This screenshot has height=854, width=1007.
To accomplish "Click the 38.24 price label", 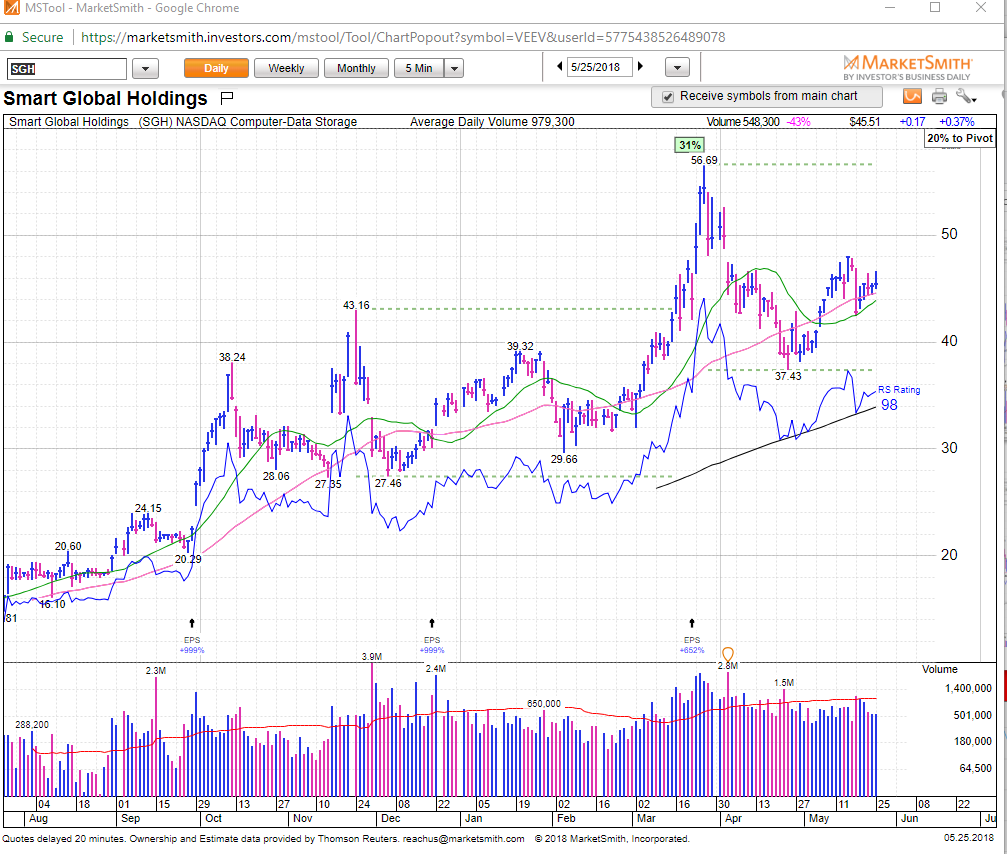I will point(232,357).
